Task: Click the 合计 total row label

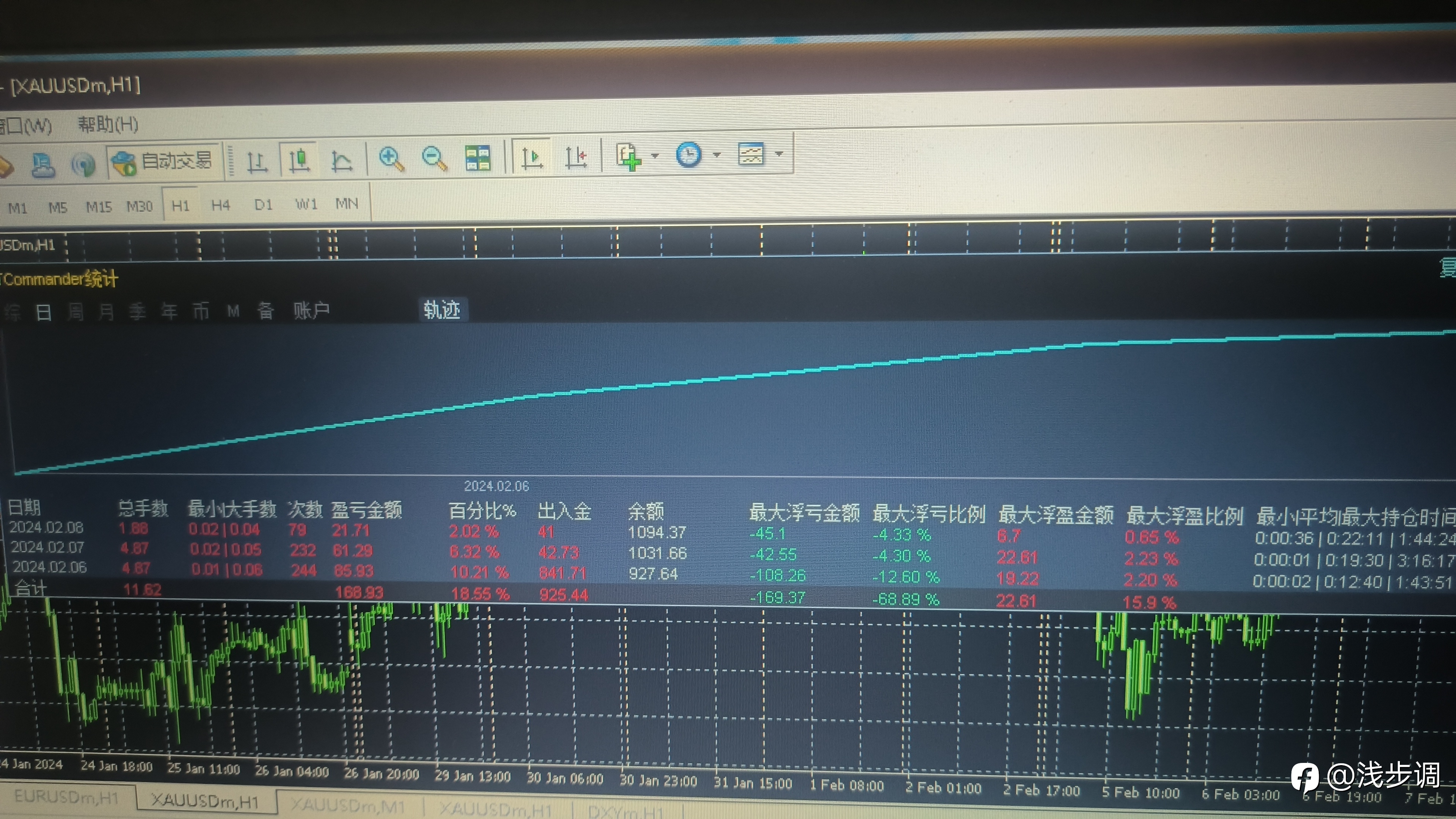Action: point(30,588)
